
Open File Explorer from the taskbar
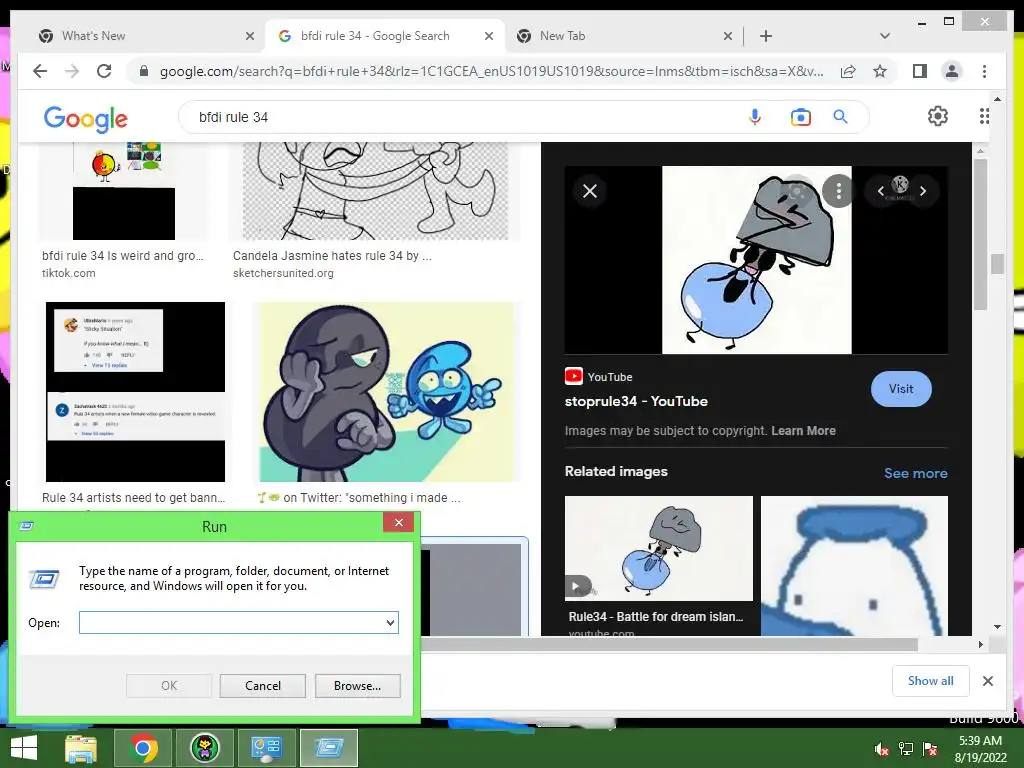[81, 748]
